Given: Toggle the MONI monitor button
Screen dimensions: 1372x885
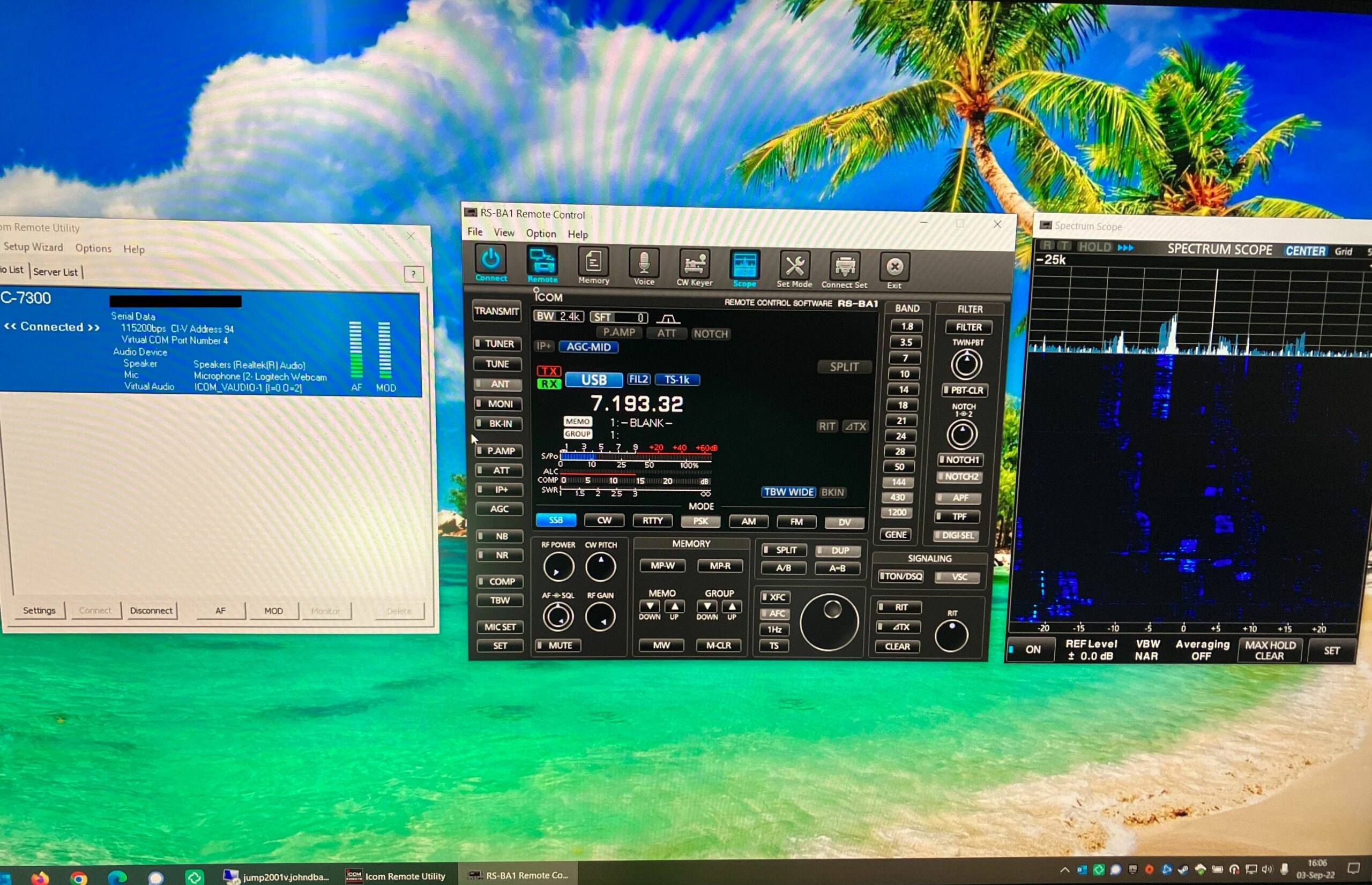Looking at the screenshot, I should click(498, 404).
